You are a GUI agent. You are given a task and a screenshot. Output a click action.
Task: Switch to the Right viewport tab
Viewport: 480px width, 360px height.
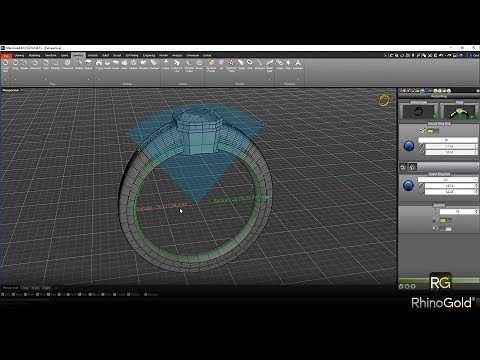pyautogui.click(x=46, y=288)
